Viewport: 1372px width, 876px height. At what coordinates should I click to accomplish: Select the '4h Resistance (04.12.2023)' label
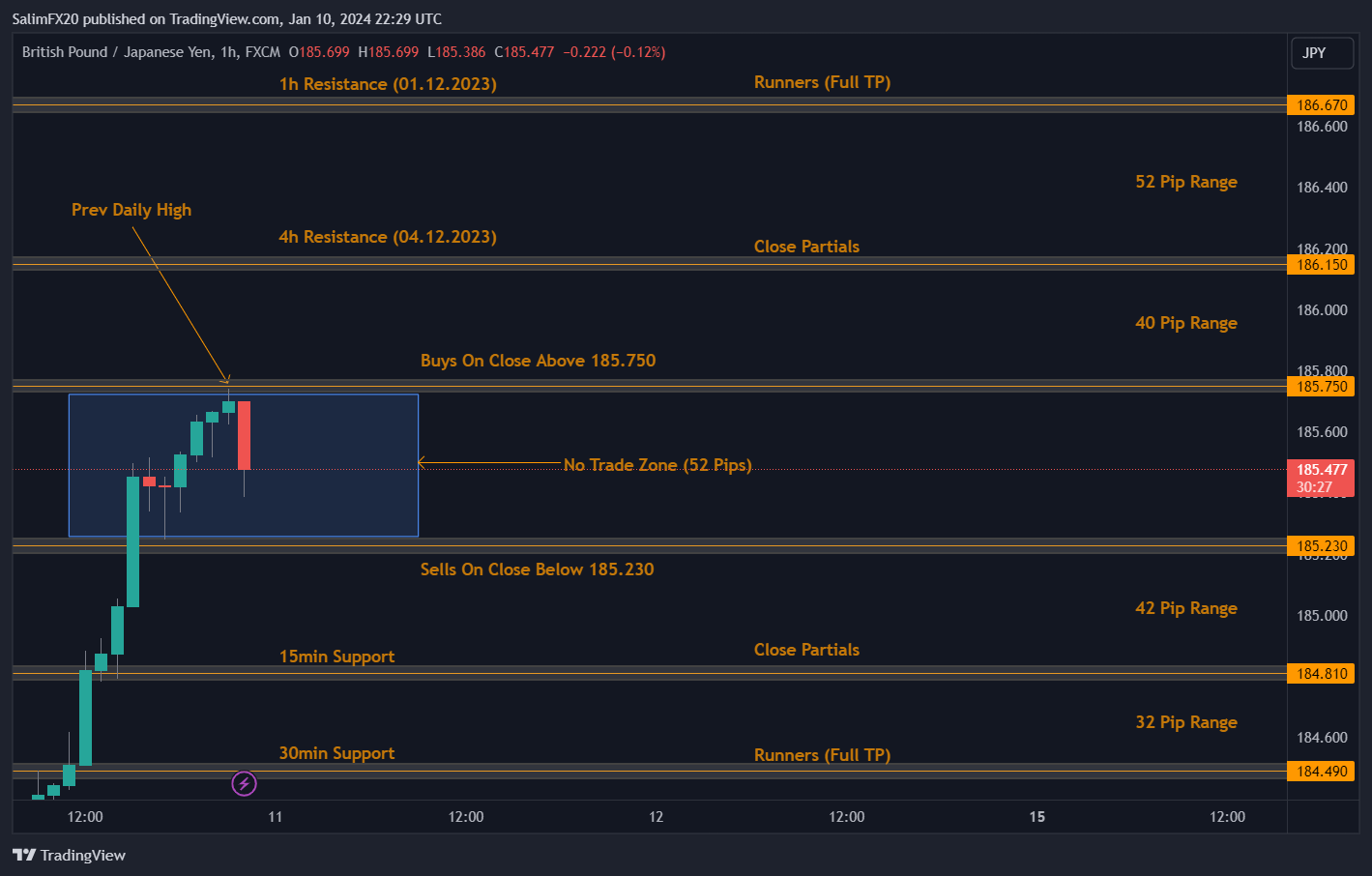point(388,237)
